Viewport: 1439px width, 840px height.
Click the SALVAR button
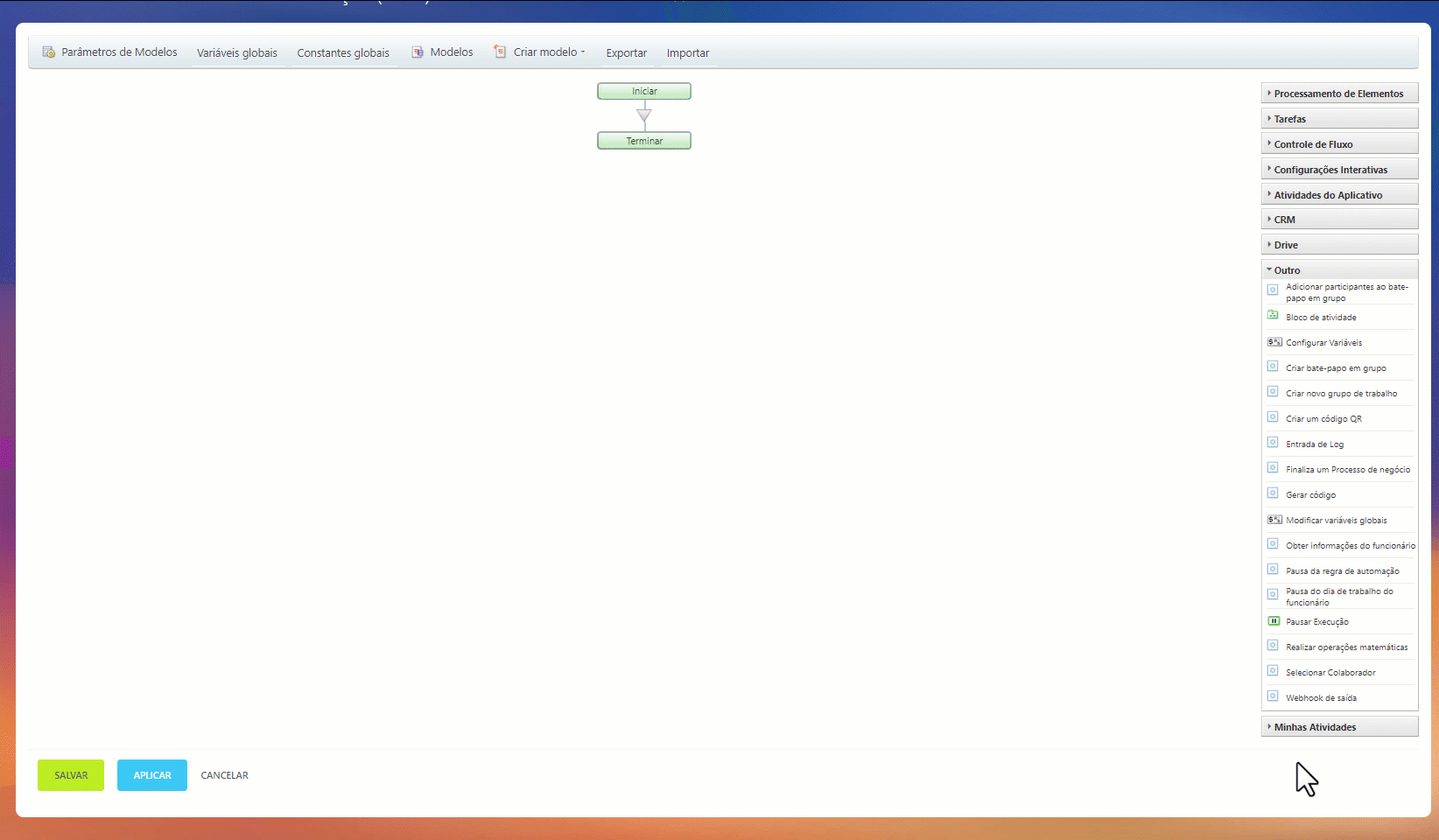point(70,775)
